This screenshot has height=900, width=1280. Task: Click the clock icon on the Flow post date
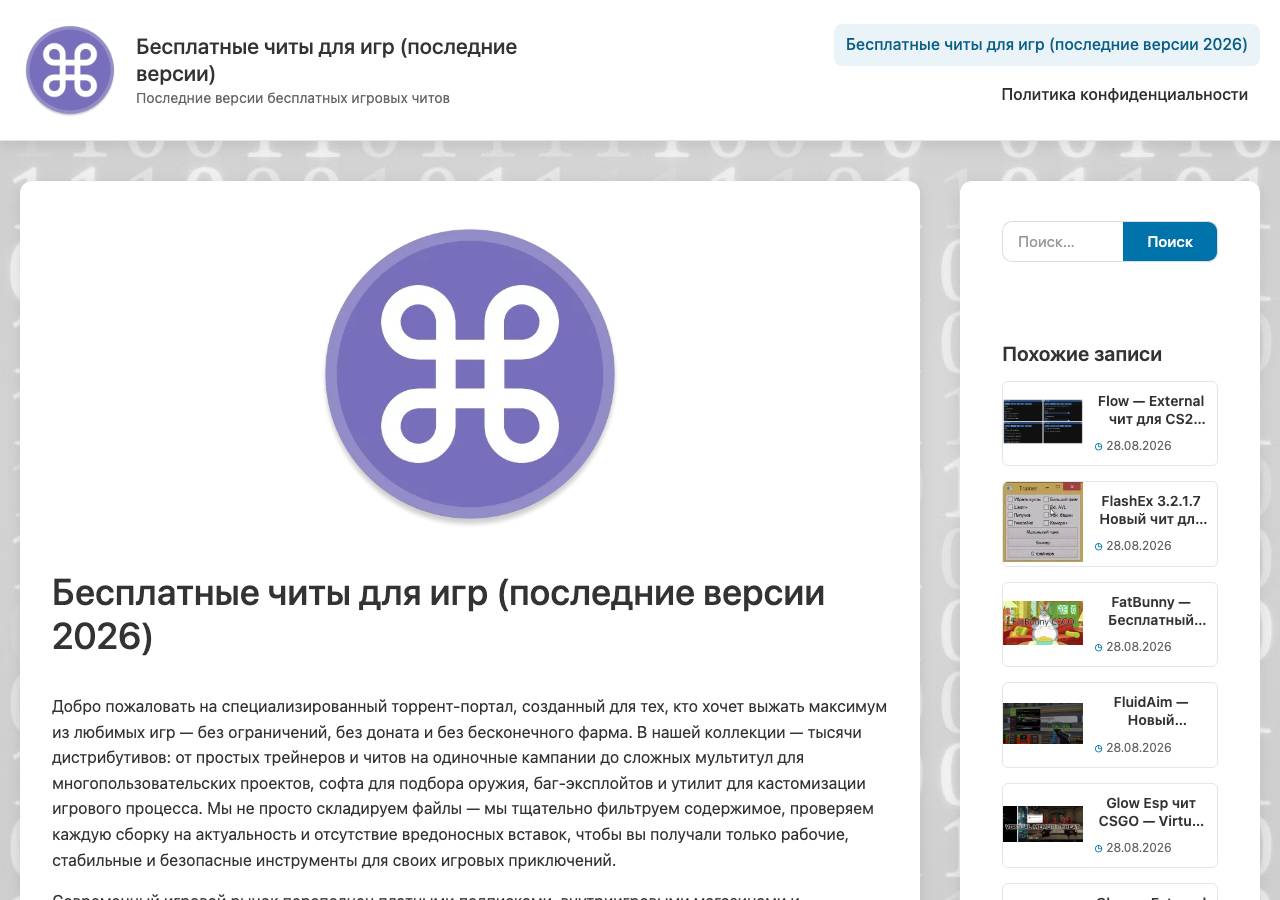click(1098, 447)
